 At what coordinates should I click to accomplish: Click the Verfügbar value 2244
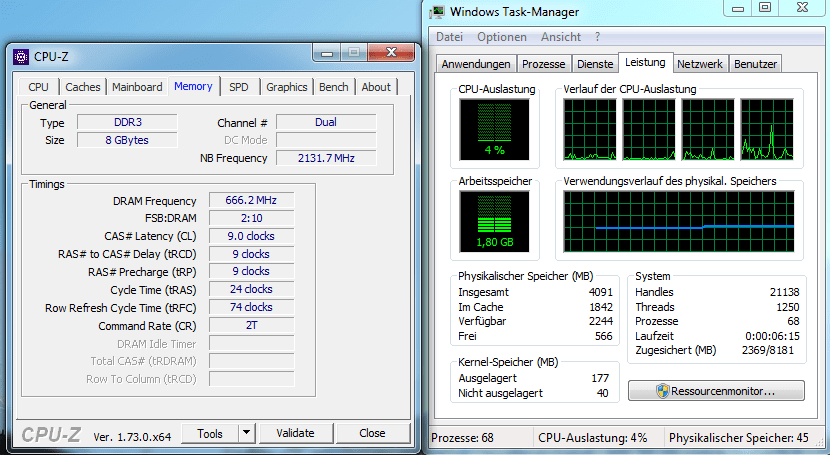click(601, 321)
